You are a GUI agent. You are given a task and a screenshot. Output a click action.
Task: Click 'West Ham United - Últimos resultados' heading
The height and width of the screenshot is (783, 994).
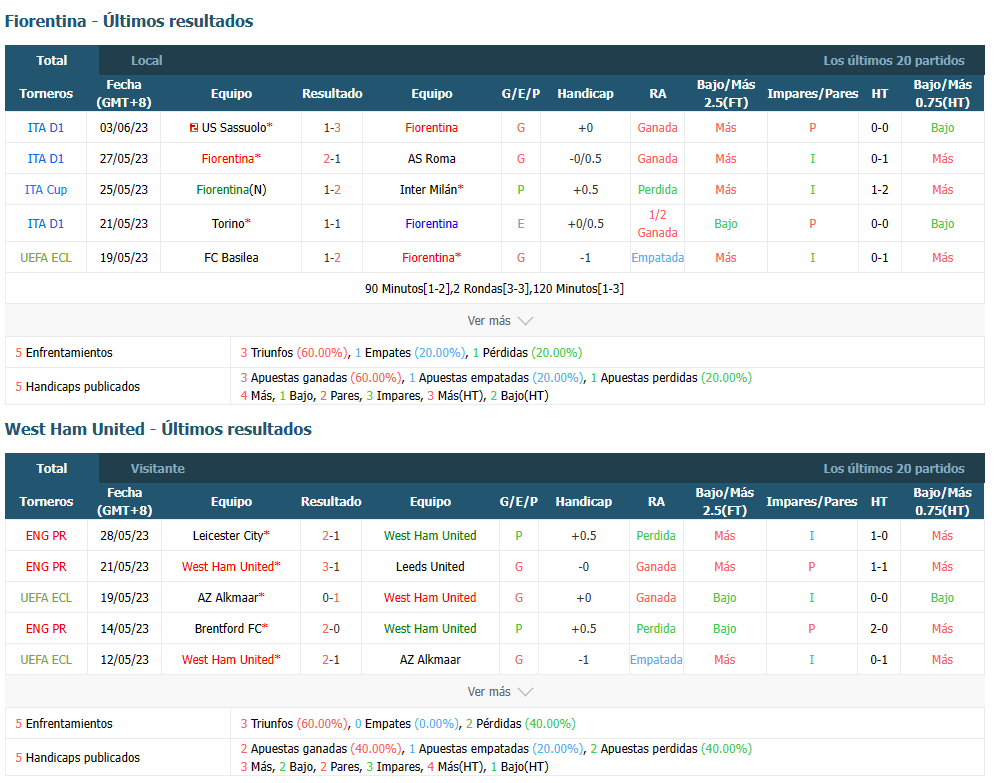tap(158, 430)
